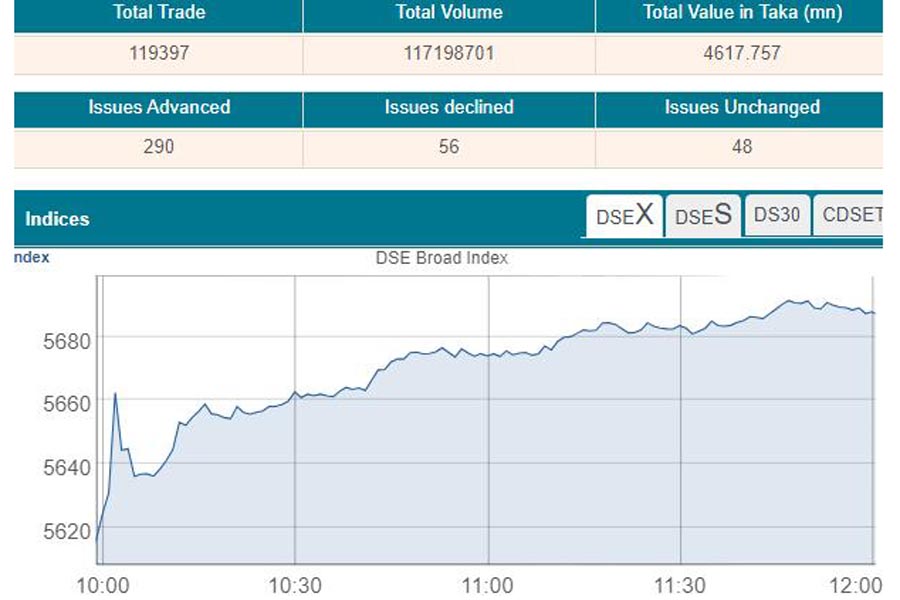This screenshot has height=600, width=900.
Task: Click the total trade value 119397
Action: pos(158,53)
